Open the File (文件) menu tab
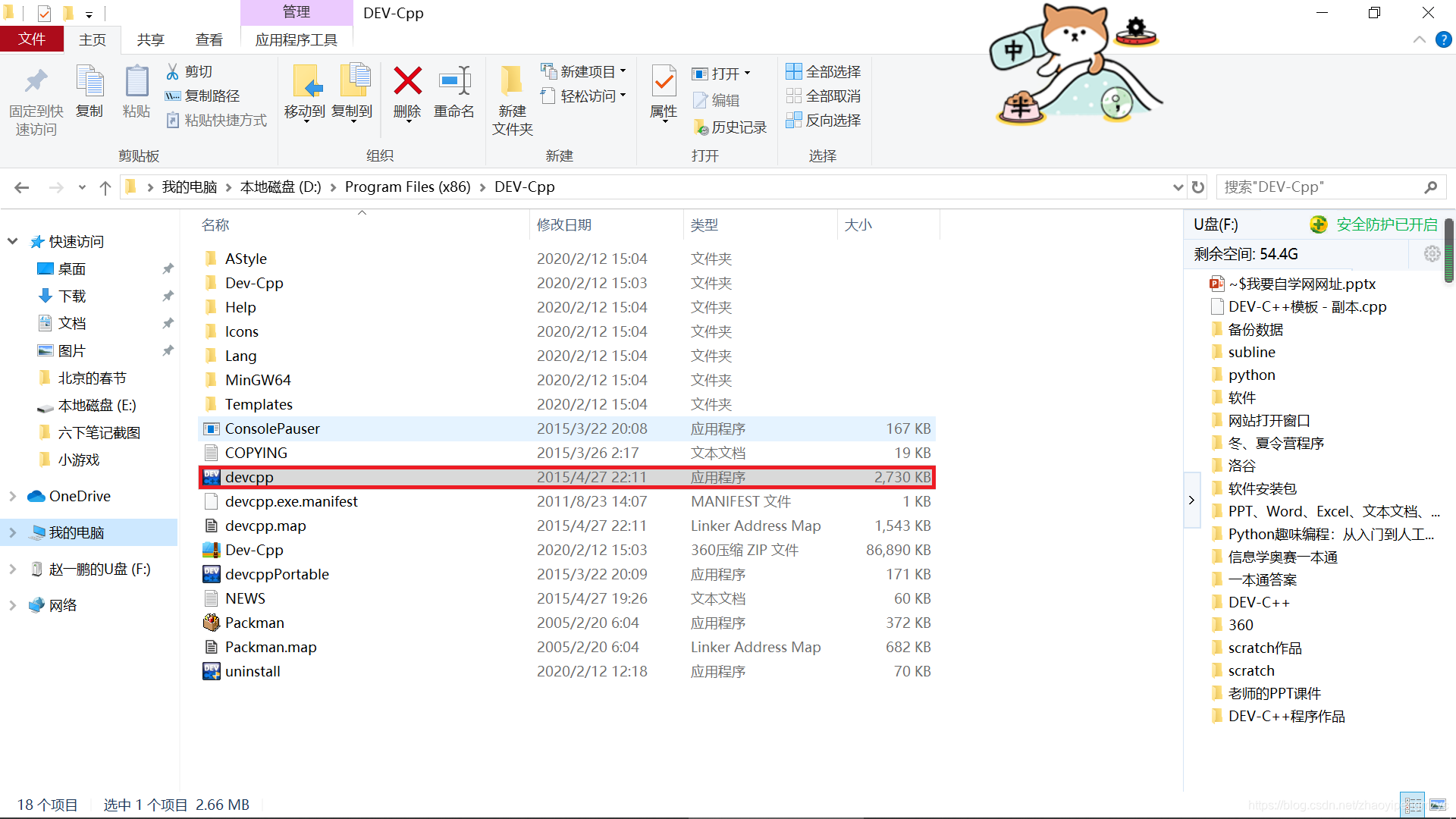The height and width of the screenshot is (819, 1456). click(32, 39)
